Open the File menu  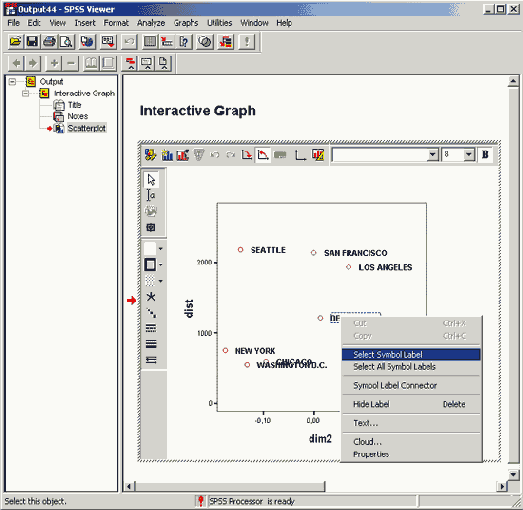14,23
